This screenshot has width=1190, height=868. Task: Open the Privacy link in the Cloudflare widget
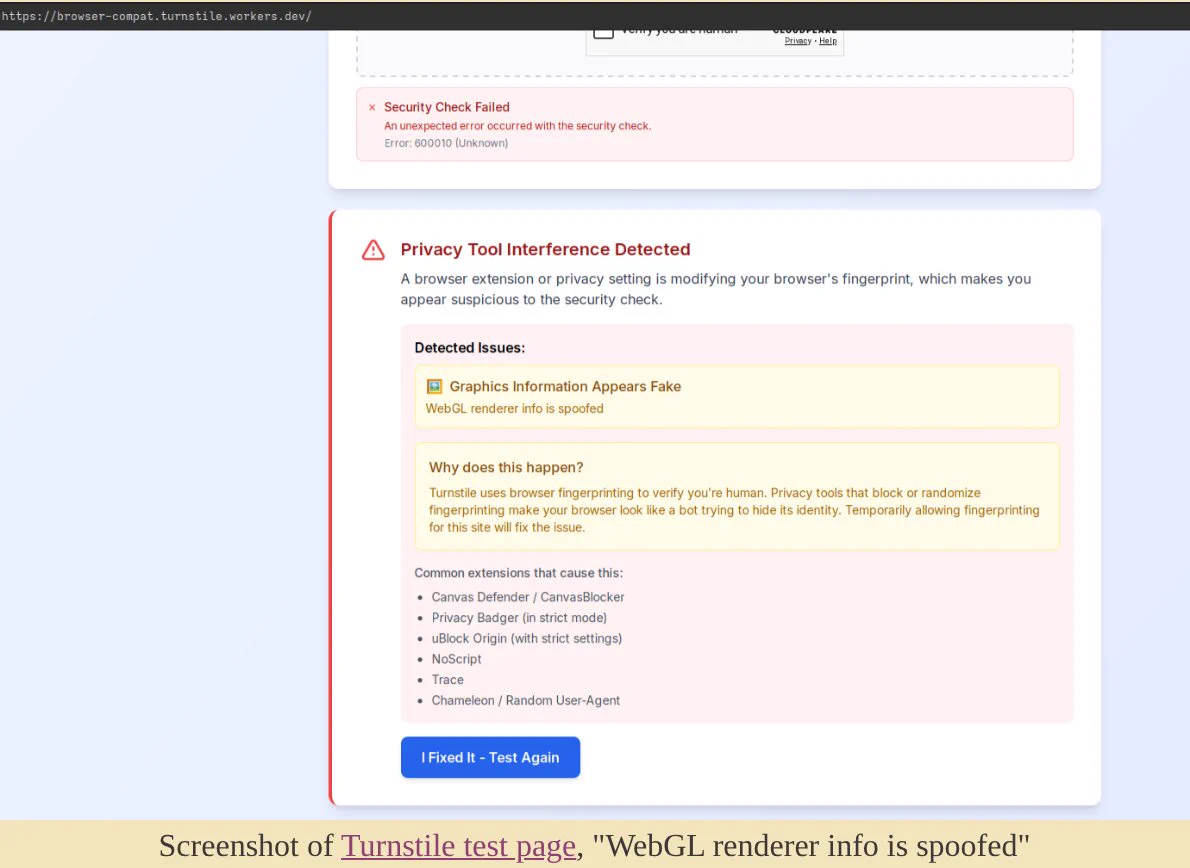point(798,41)
